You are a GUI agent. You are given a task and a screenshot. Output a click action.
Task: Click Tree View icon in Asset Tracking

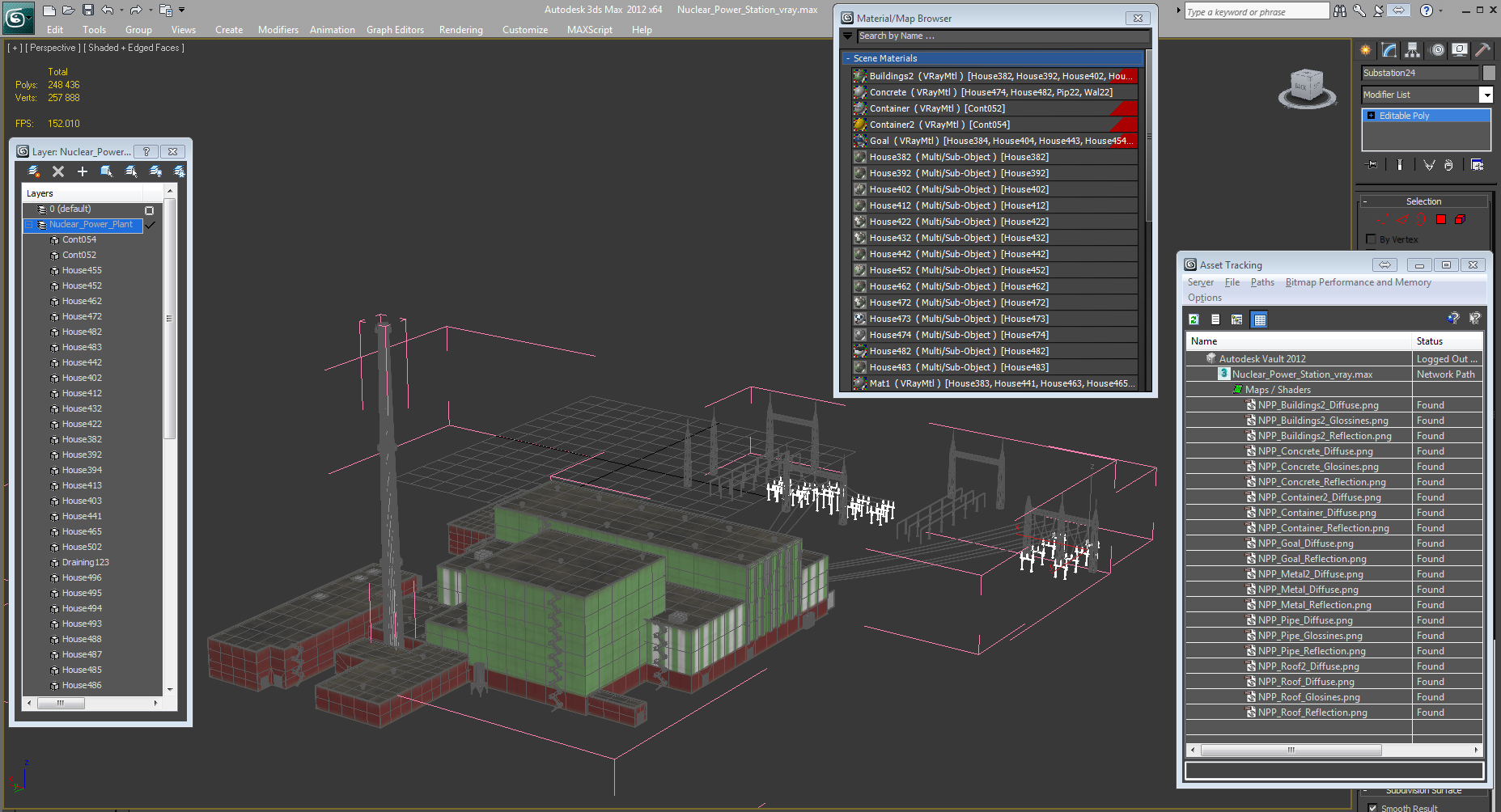coord(1236,319)
